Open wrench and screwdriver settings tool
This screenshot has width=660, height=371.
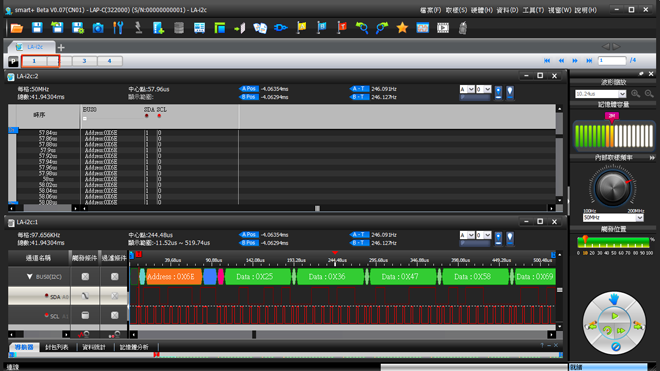(x=118, y=28)
